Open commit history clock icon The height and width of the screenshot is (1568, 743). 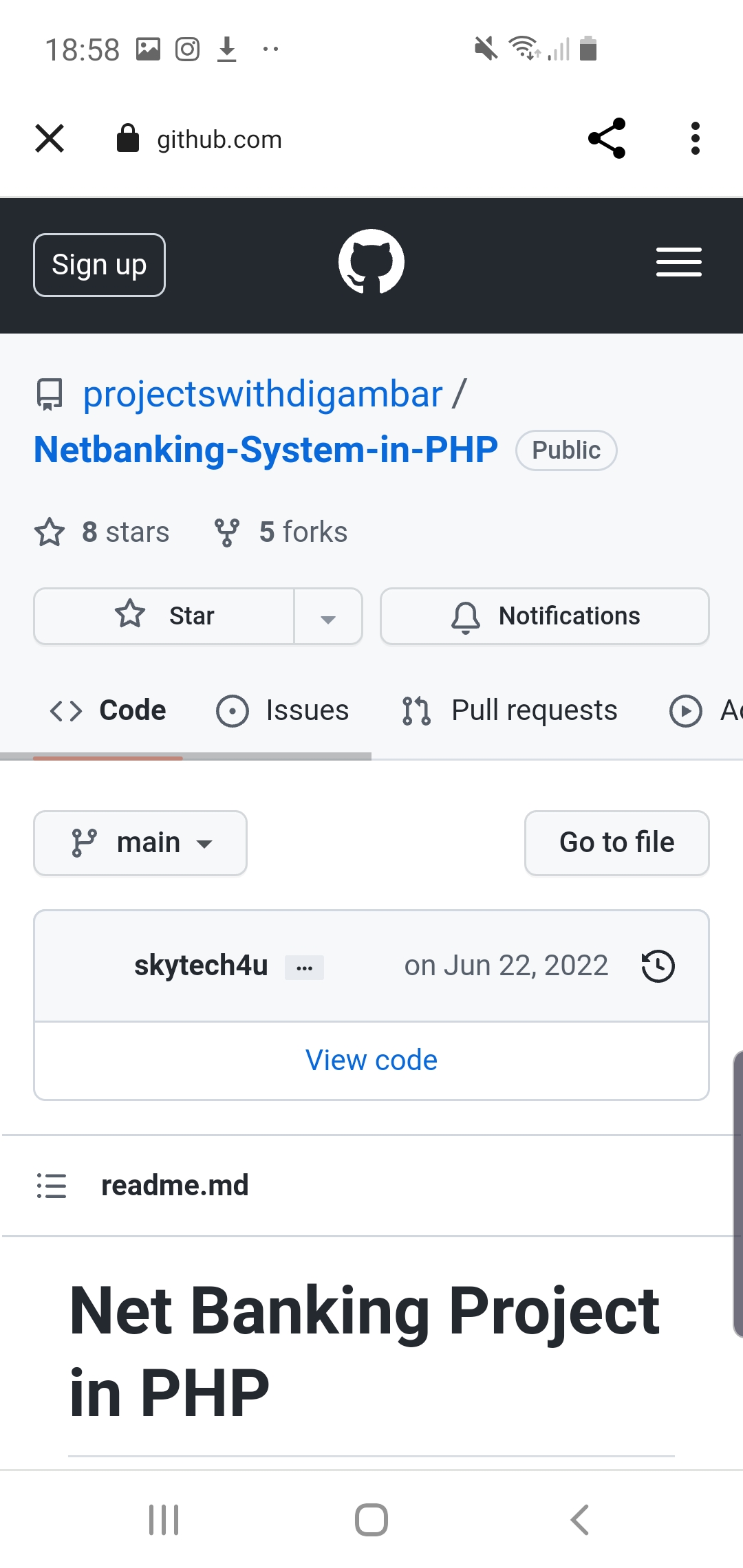[658, 966]
